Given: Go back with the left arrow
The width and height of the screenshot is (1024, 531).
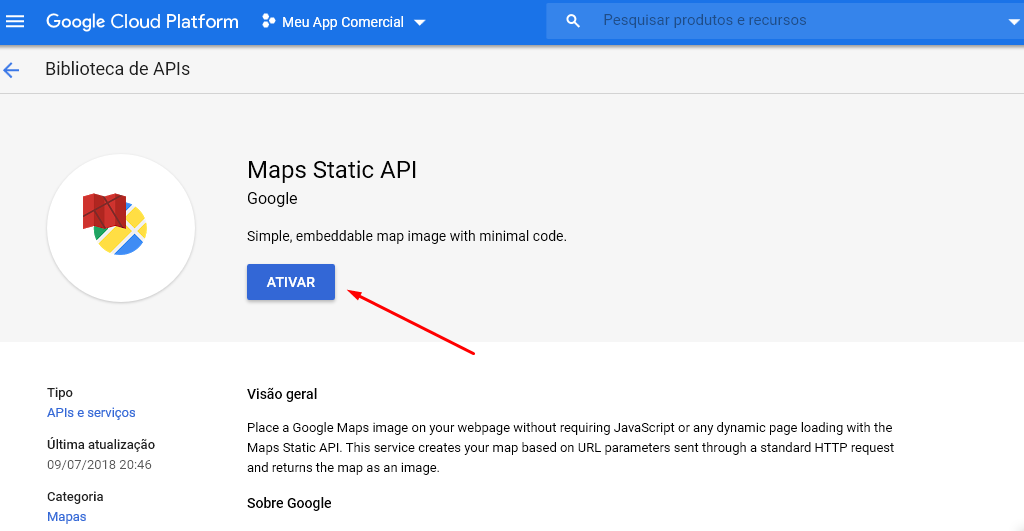Looking at the screenshot, I should point(11,70).
